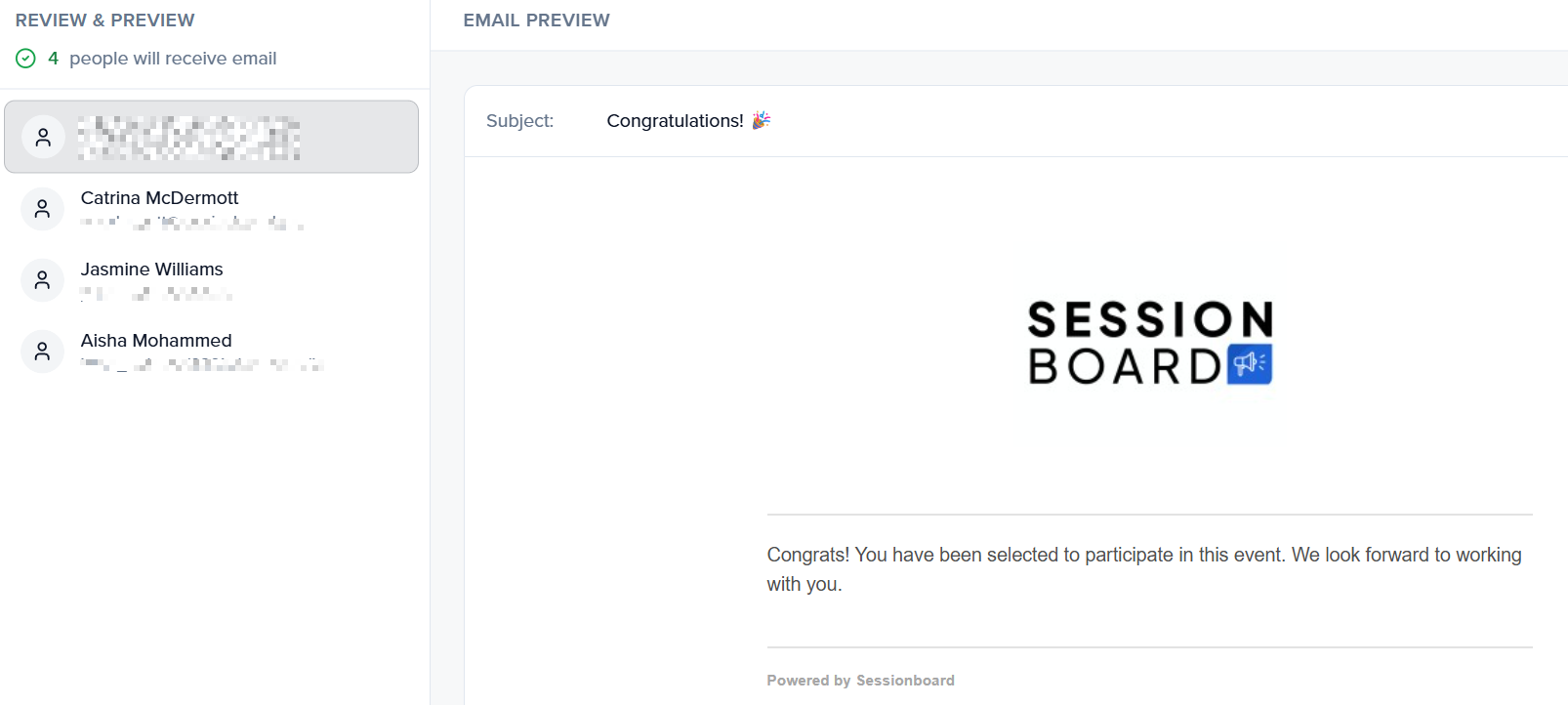Select the Catrina McDermott recipient name
1568x705 pixels.
[159, 198]
